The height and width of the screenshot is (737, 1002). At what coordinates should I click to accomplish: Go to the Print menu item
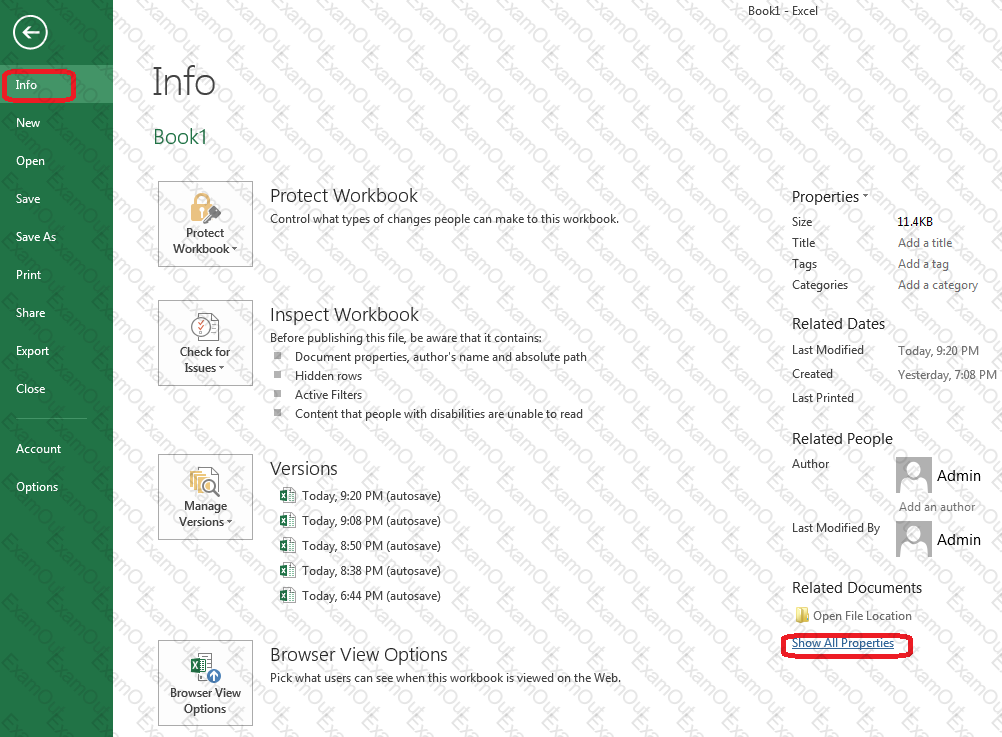click(28, 275)
